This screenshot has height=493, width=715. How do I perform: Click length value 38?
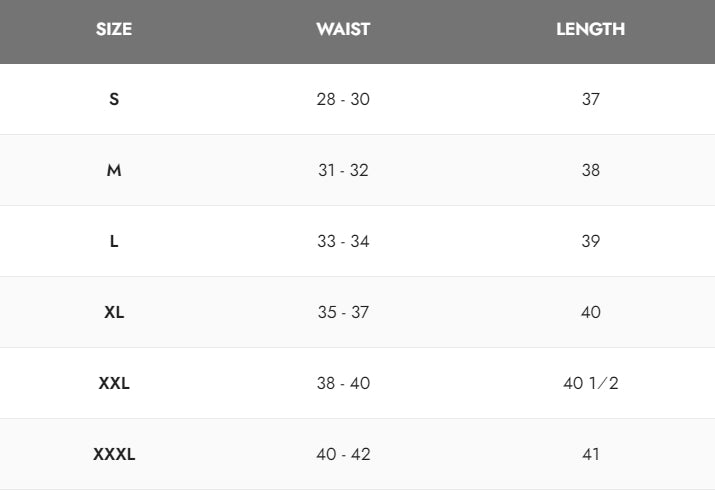pyautogui.click(x=590, y=170)
